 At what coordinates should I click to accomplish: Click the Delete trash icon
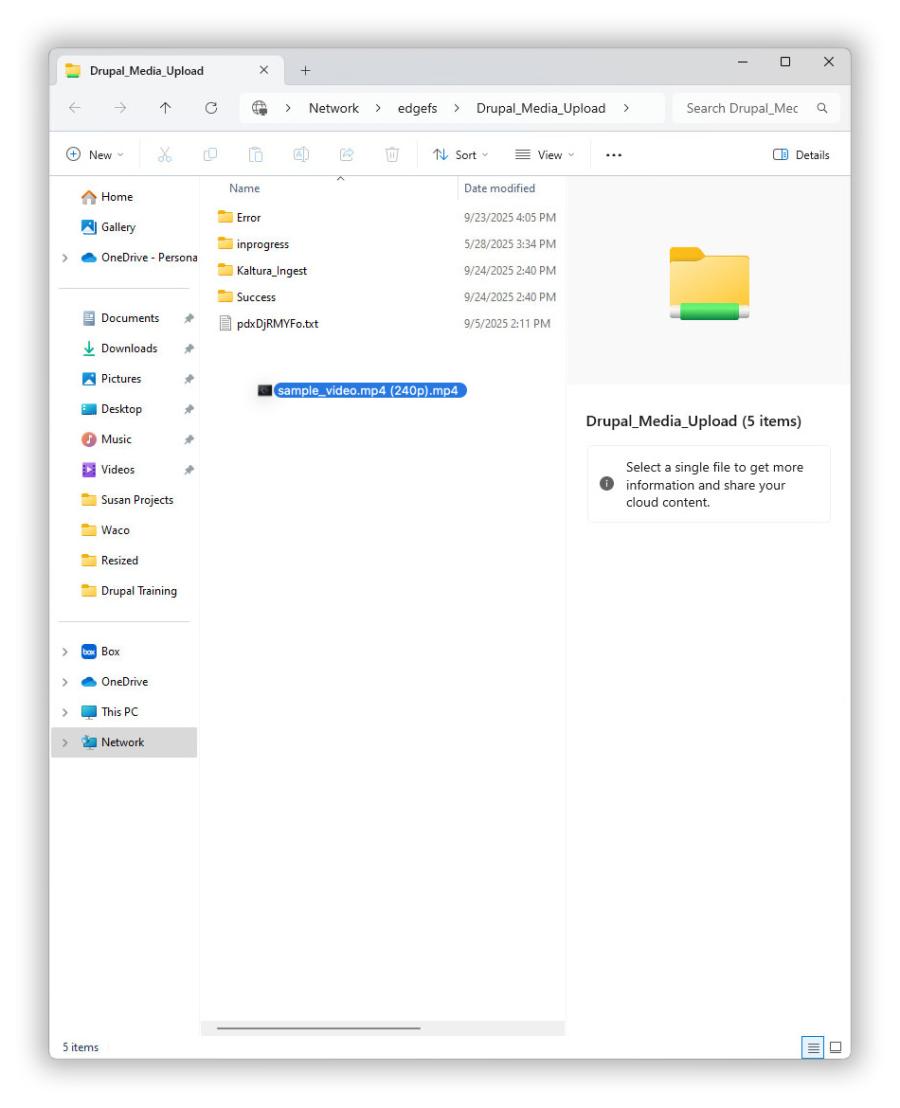(392, 155)
